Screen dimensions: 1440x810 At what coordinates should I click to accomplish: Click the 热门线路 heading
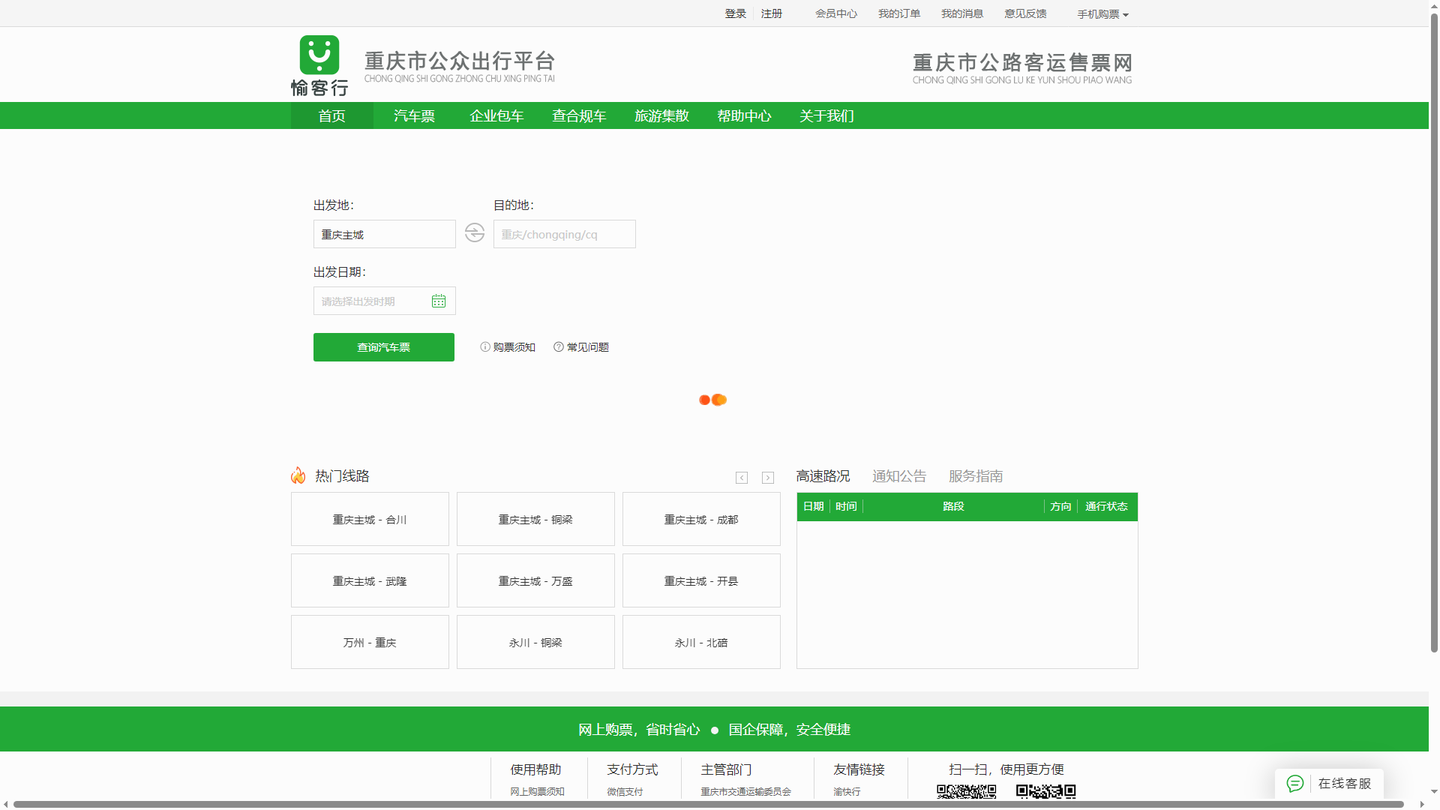[342, 476]
